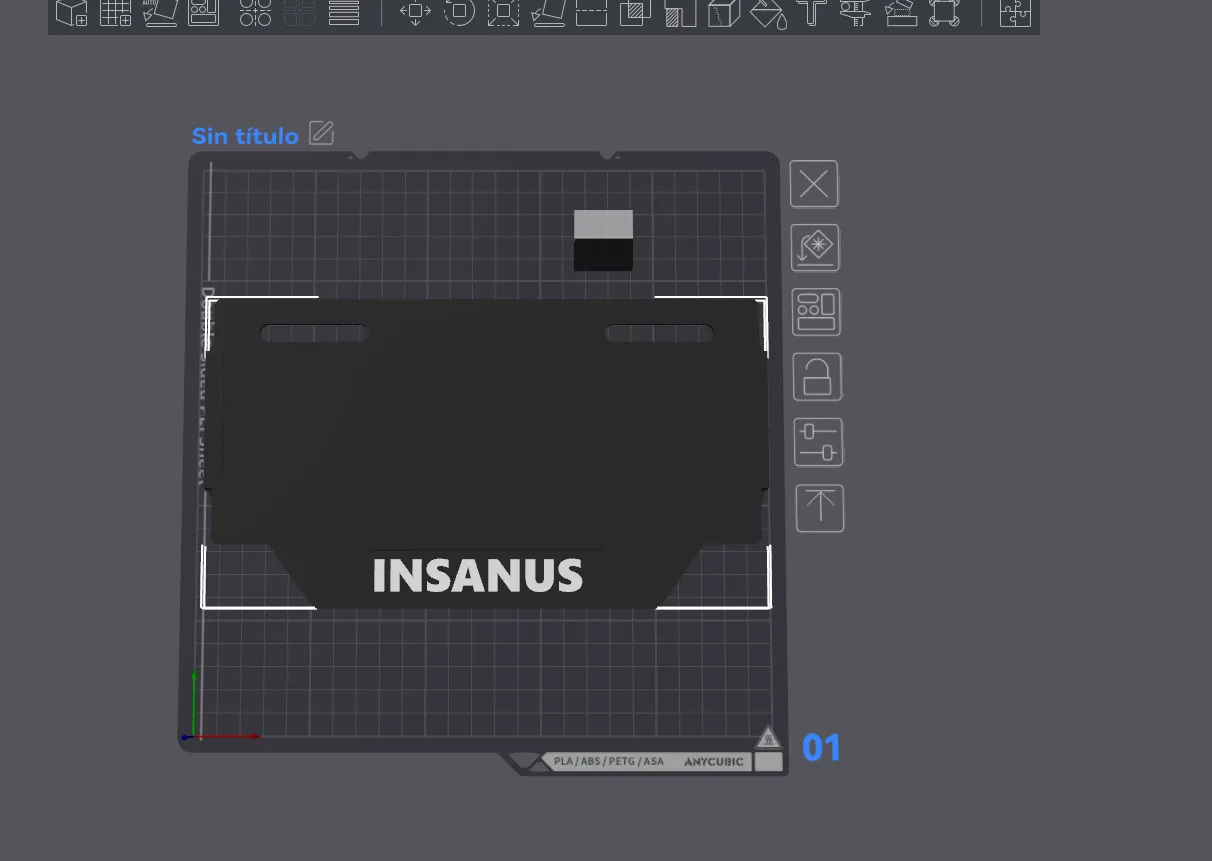Activate Lay on face tool

point(547,13)
